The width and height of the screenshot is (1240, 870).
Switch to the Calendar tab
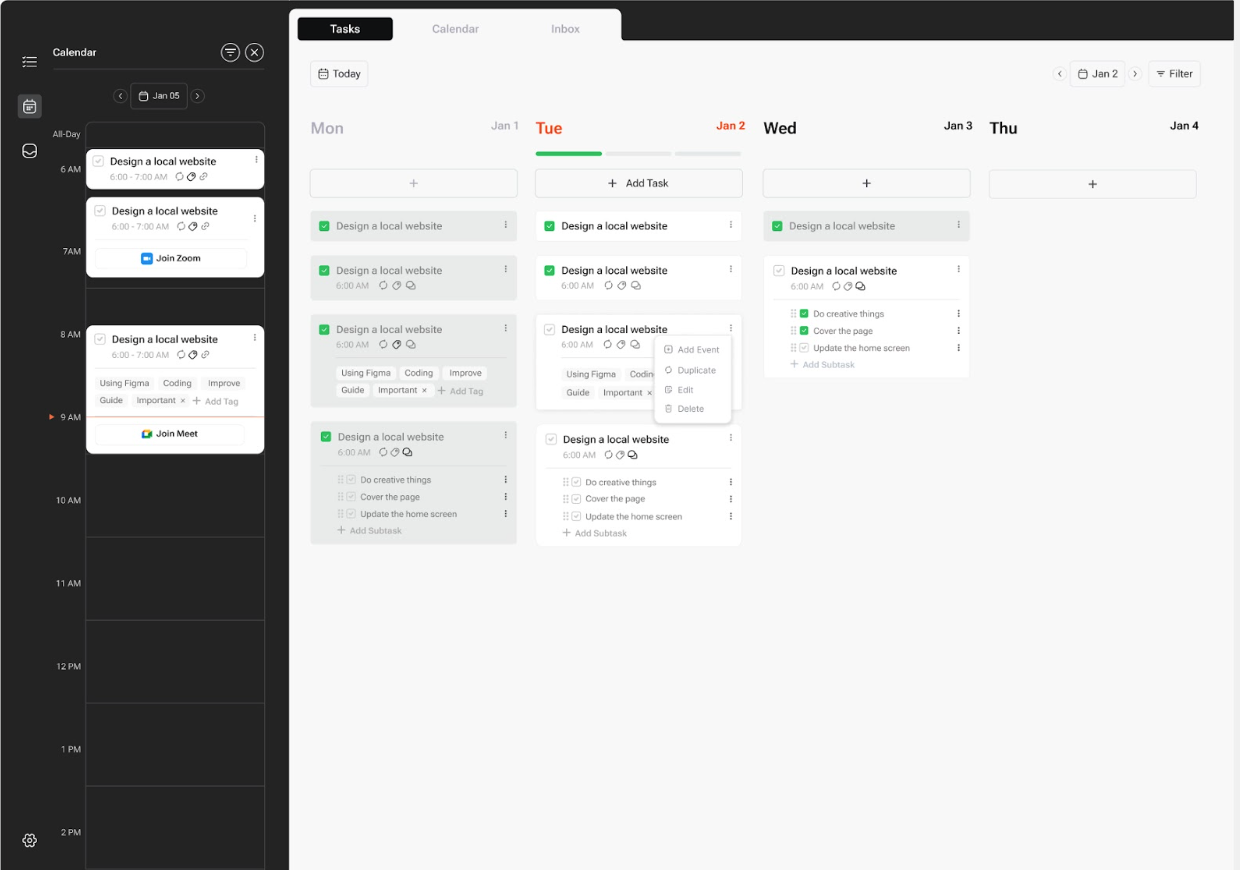pos(455,29)
